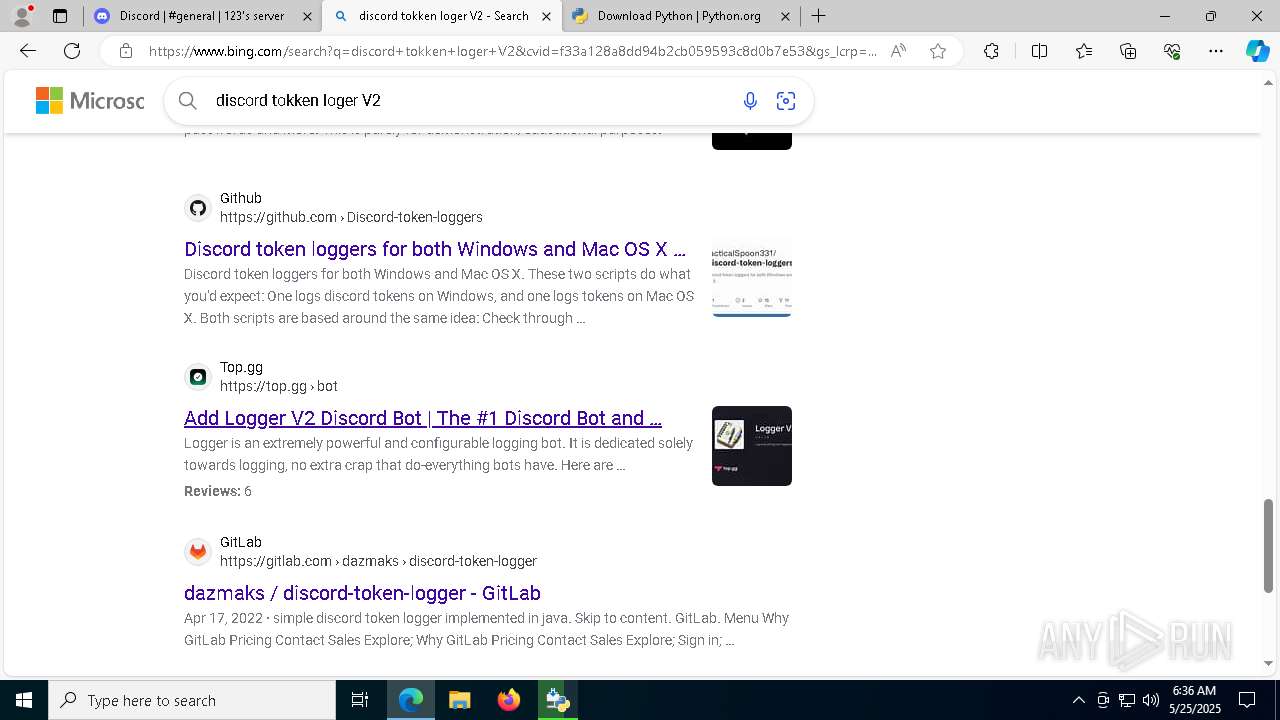Open the Favorites list
Screen dimensions: 1280x720
click(x=1084, y=51)
